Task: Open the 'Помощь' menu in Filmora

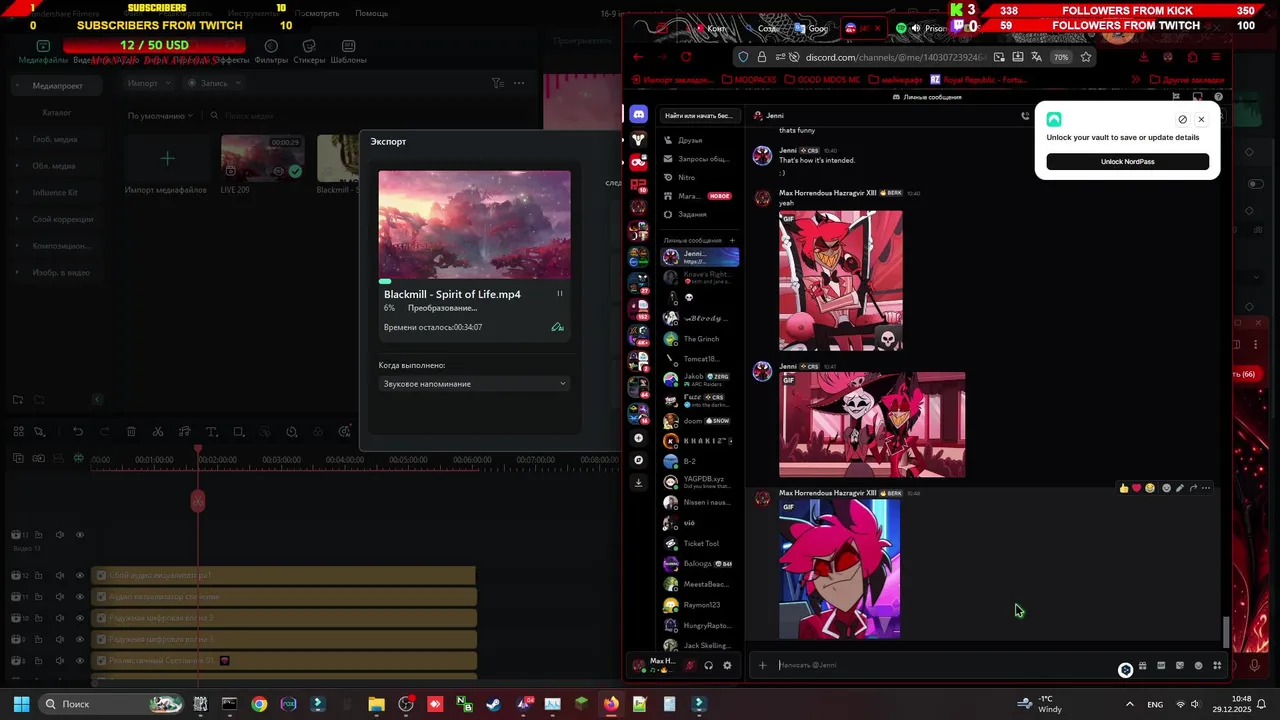Action: click(x=371, y=13)
